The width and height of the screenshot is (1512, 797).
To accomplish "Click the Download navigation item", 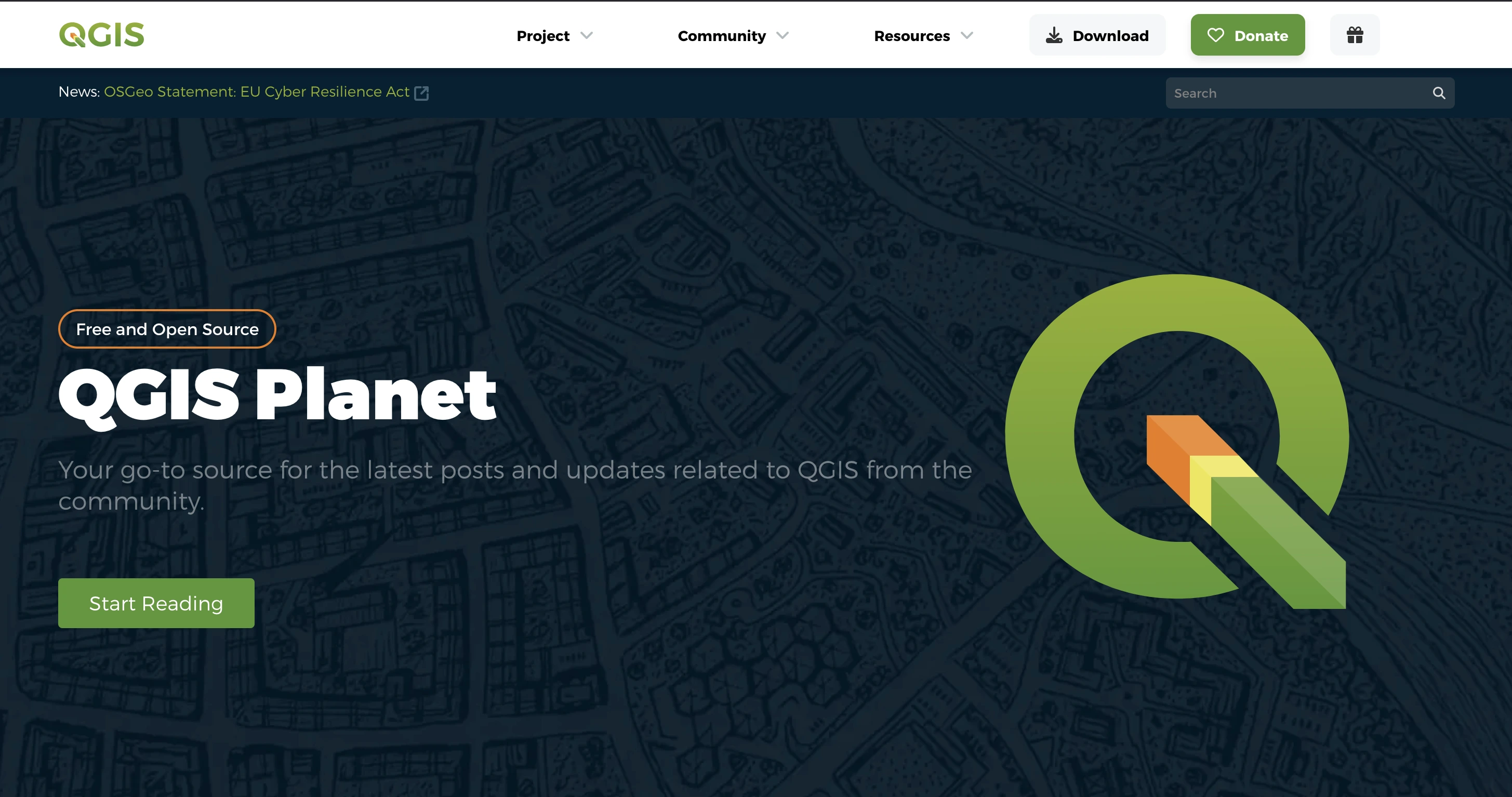I will (1098, 36).
